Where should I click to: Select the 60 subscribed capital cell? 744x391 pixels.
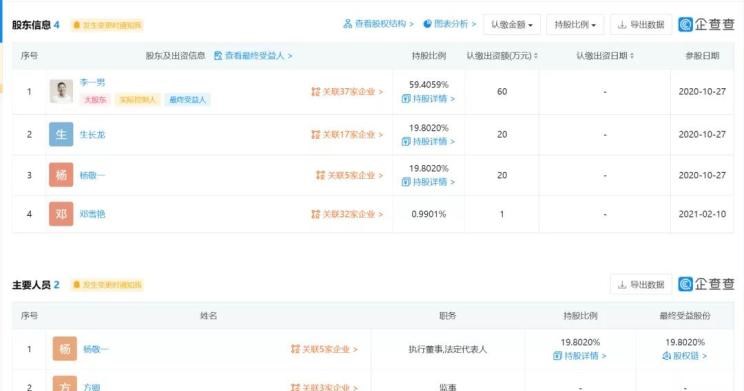pyautogui.click(x=502, y=92)
